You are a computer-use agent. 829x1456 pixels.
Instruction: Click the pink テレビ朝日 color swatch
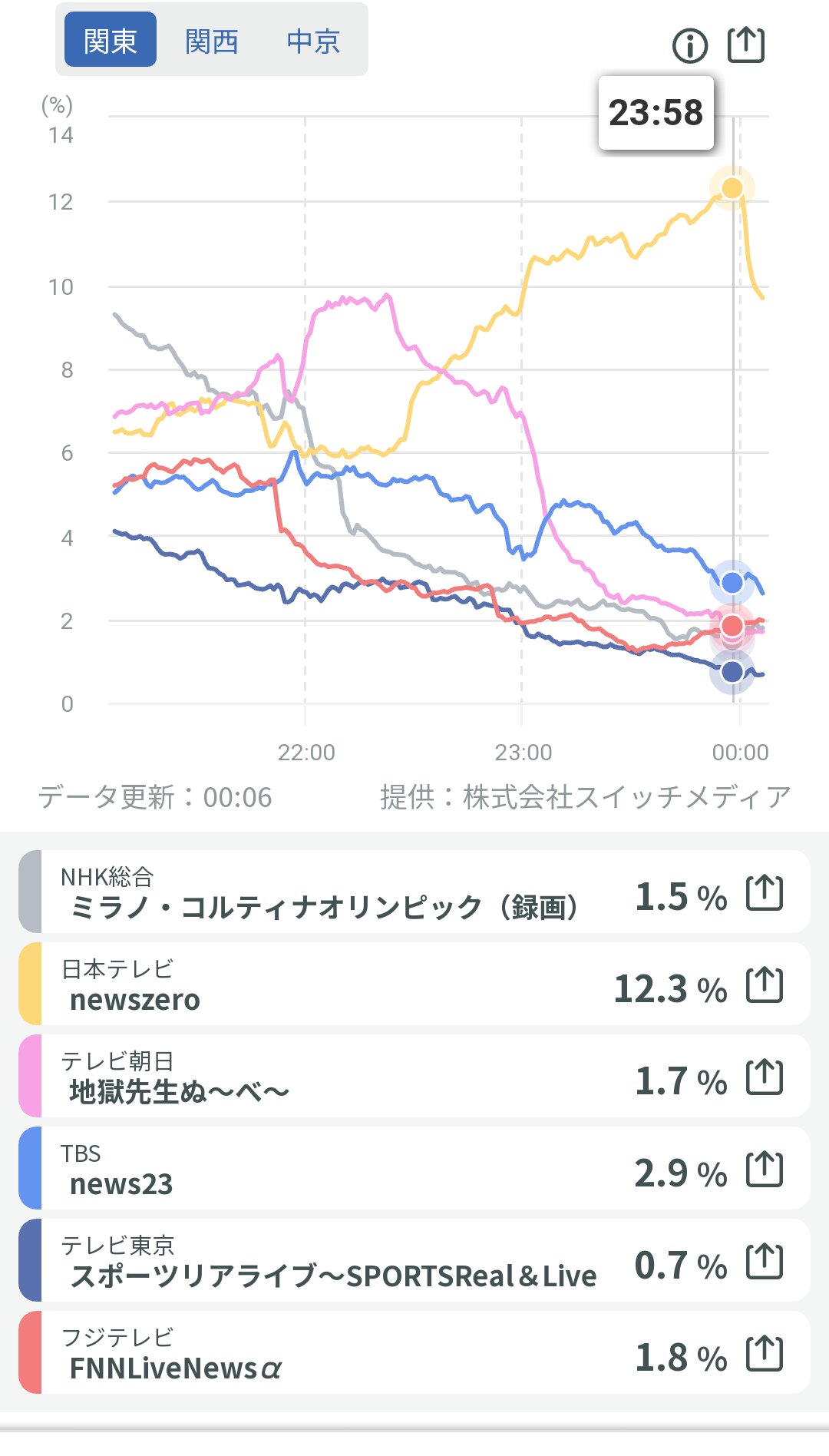pos(31,1077)
